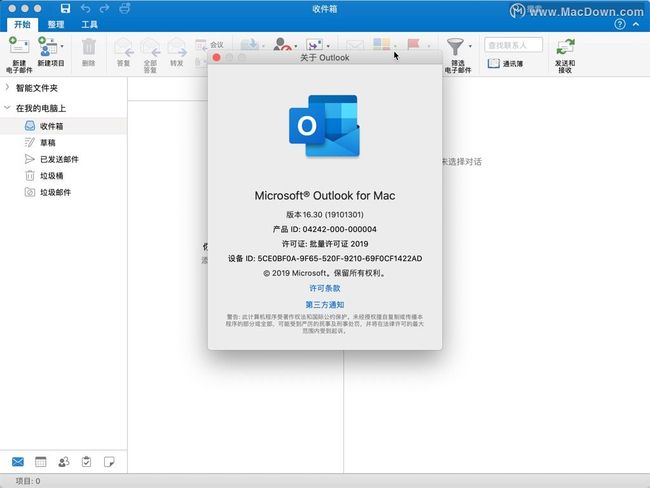Select the 已发送邮件 (Sent Items) folder

click(59, 159)
